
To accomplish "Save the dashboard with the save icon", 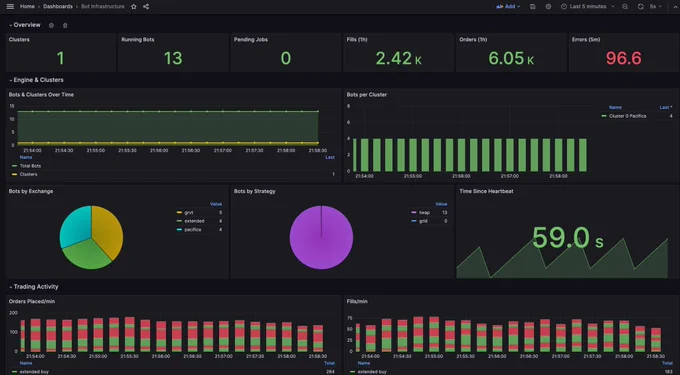I will pos(533,7).
